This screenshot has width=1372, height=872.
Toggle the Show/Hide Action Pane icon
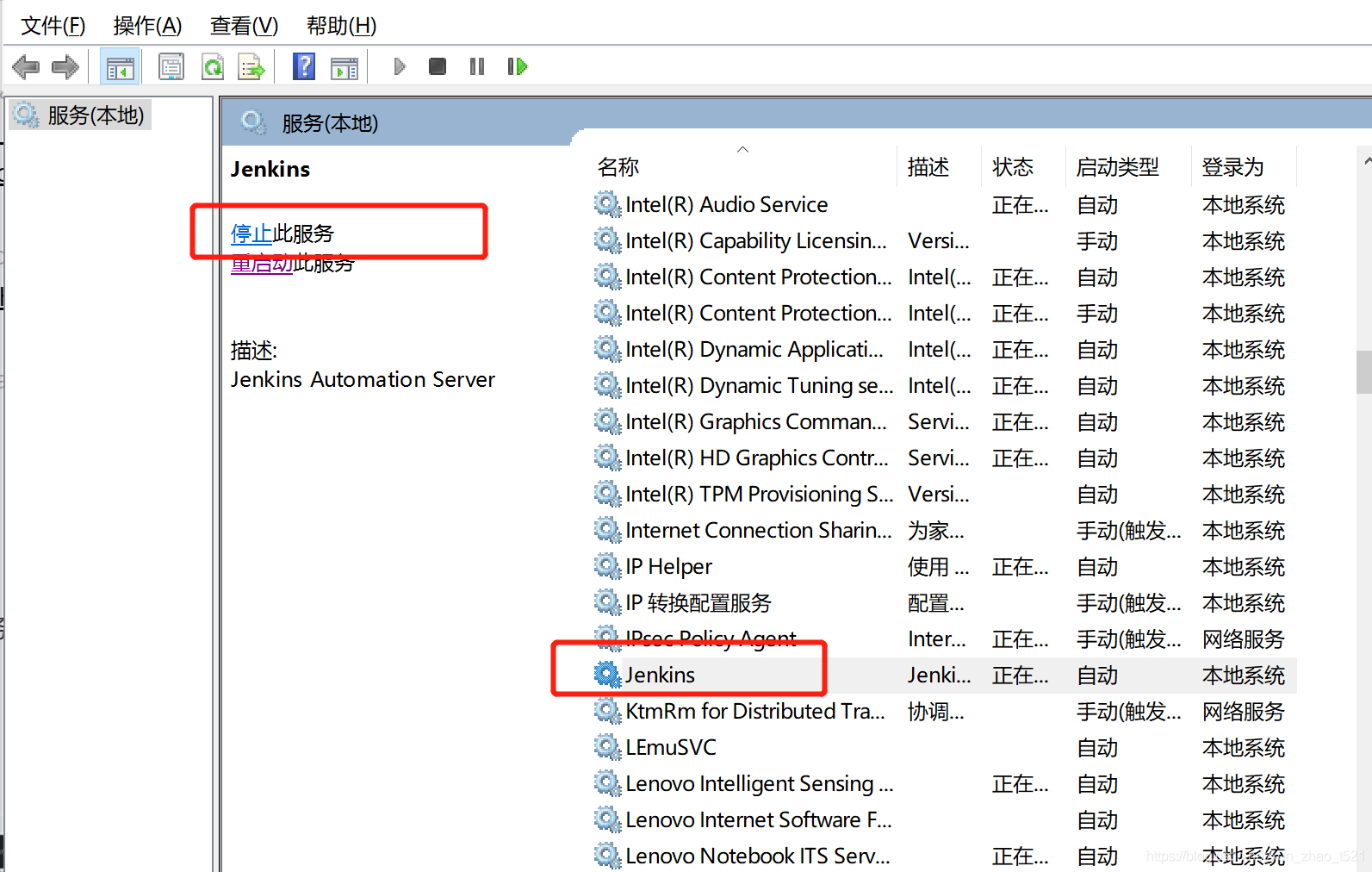(345, 67)
